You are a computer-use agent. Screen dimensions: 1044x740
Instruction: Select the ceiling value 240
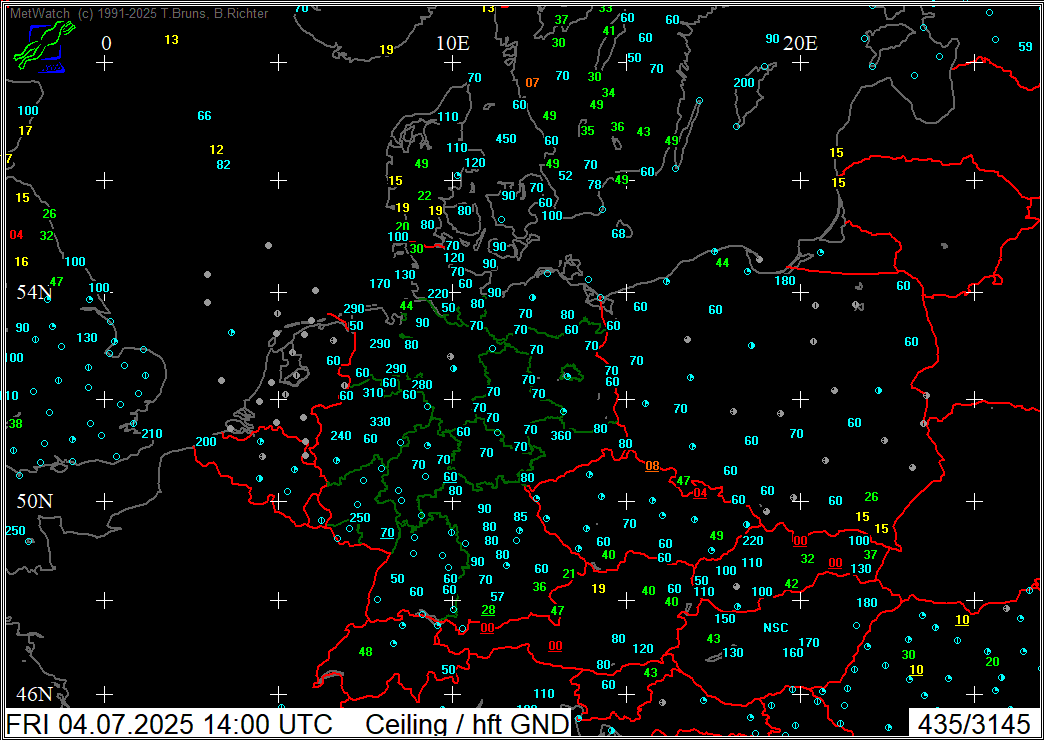point(341,436)
